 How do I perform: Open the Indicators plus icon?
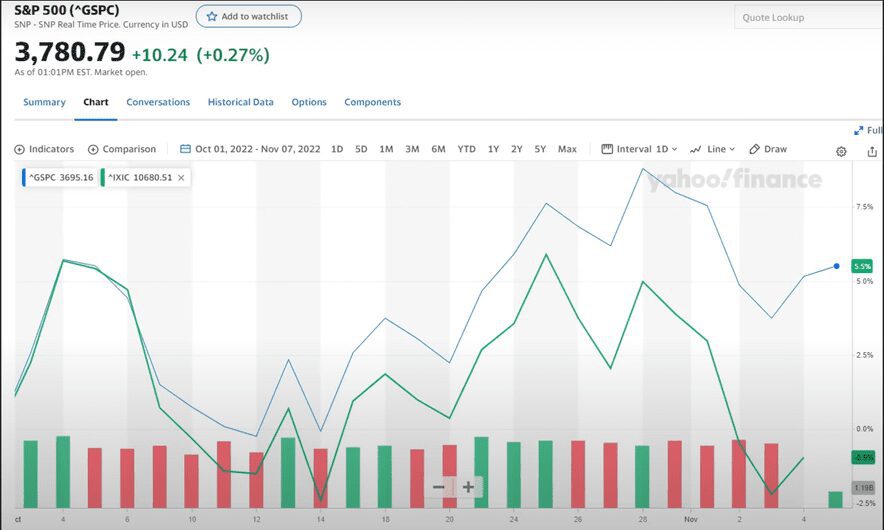tap(20, 149)
